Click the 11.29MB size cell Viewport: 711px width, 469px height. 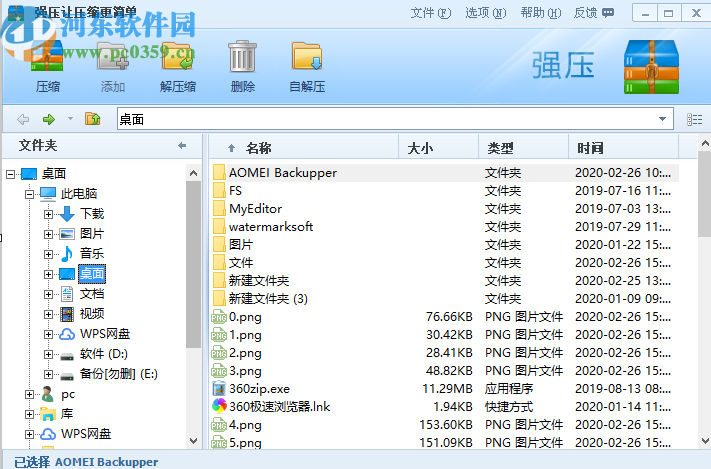point(447,389)
